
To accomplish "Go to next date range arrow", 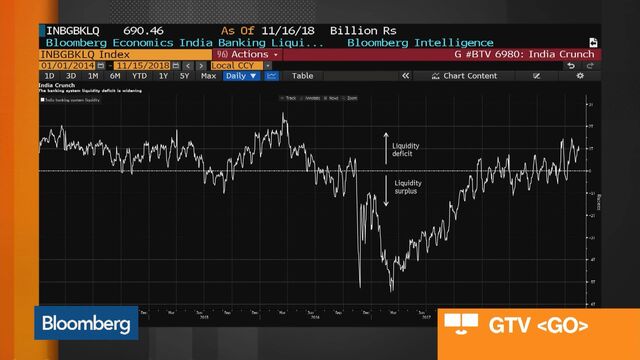I will pyautogui.click(x=201, y=66).
